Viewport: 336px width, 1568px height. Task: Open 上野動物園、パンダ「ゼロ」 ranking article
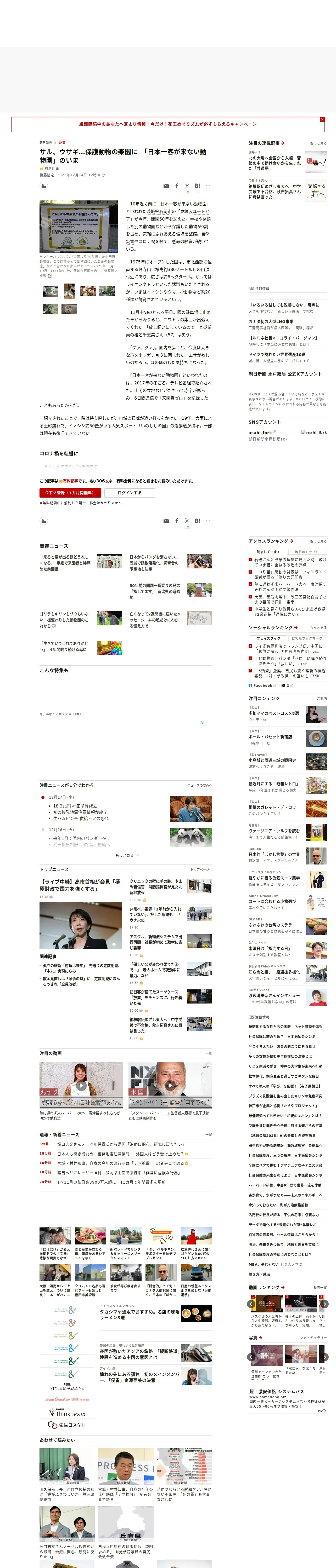(x=290, y=661)
